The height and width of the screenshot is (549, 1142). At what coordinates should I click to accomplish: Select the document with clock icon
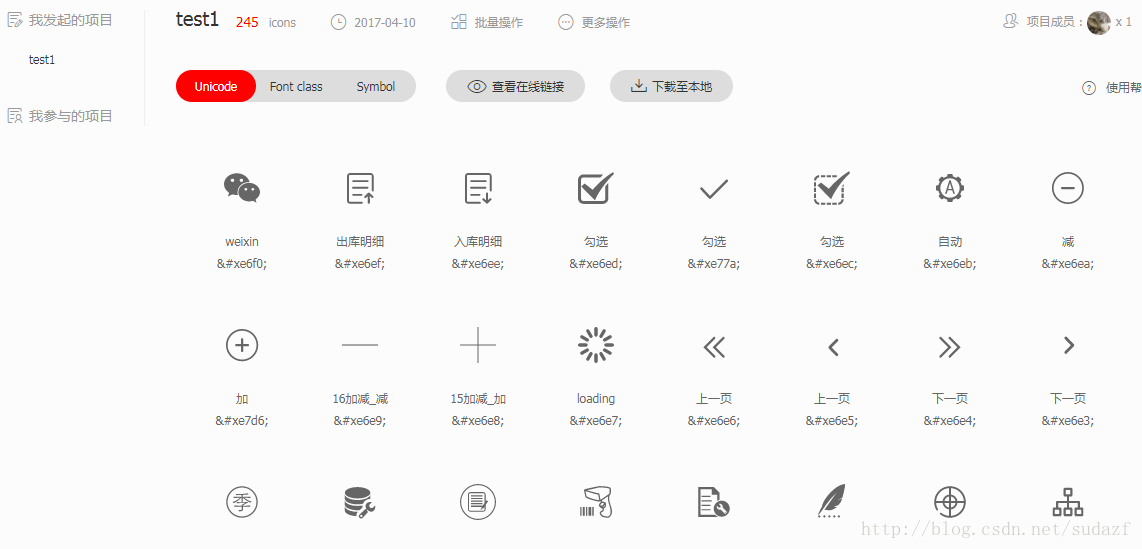[714, 502]
